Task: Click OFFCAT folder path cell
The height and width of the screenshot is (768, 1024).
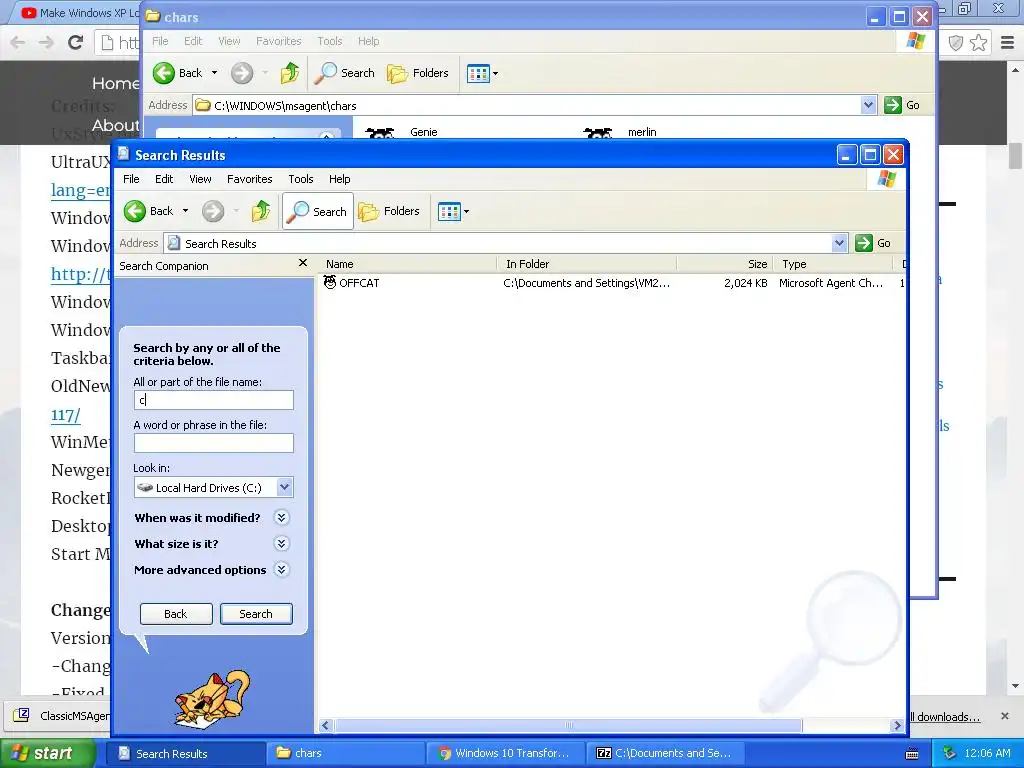Action: click(586, 283)
